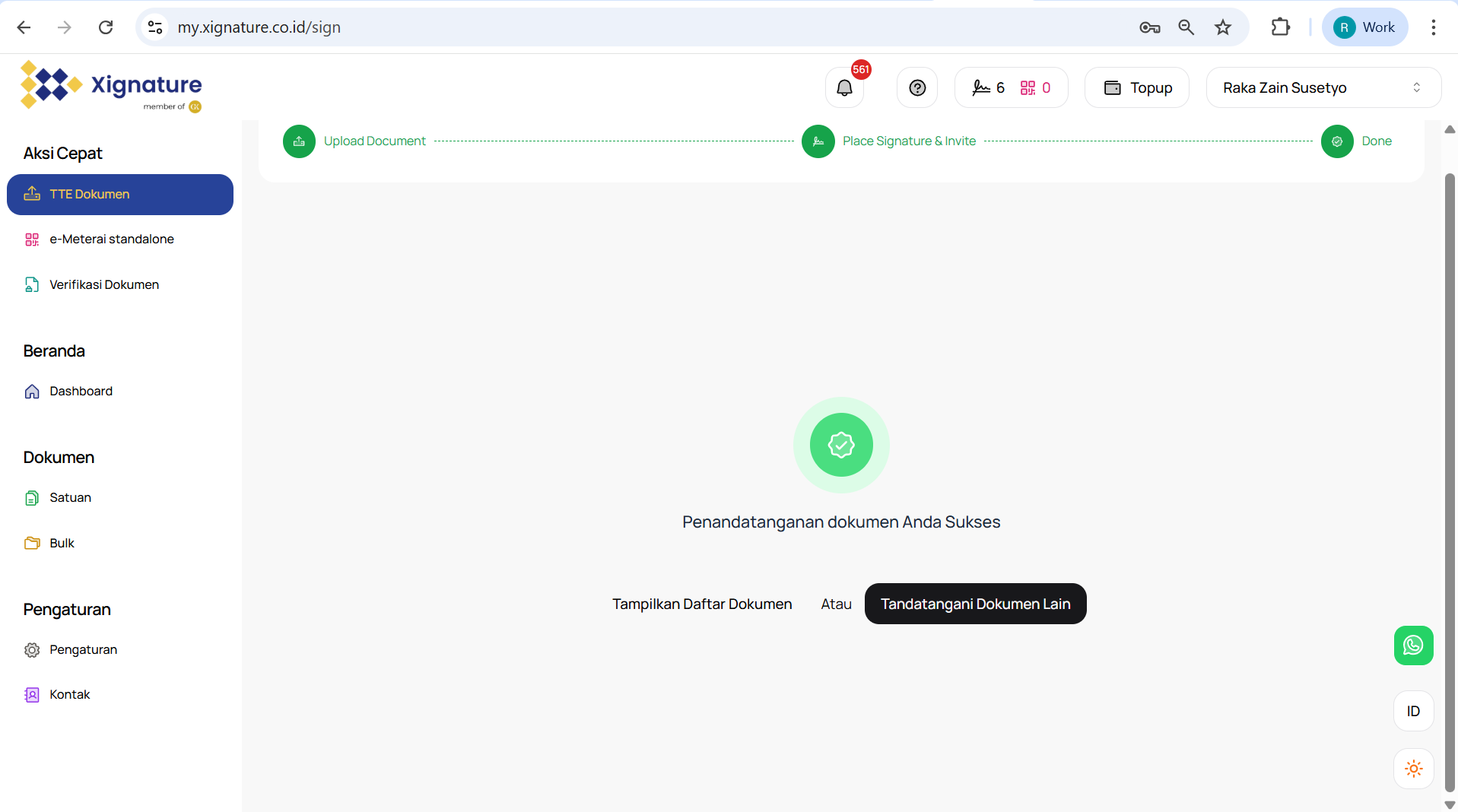Select e-Meterai standalone menu item
1458x812 pixels.
112,239
